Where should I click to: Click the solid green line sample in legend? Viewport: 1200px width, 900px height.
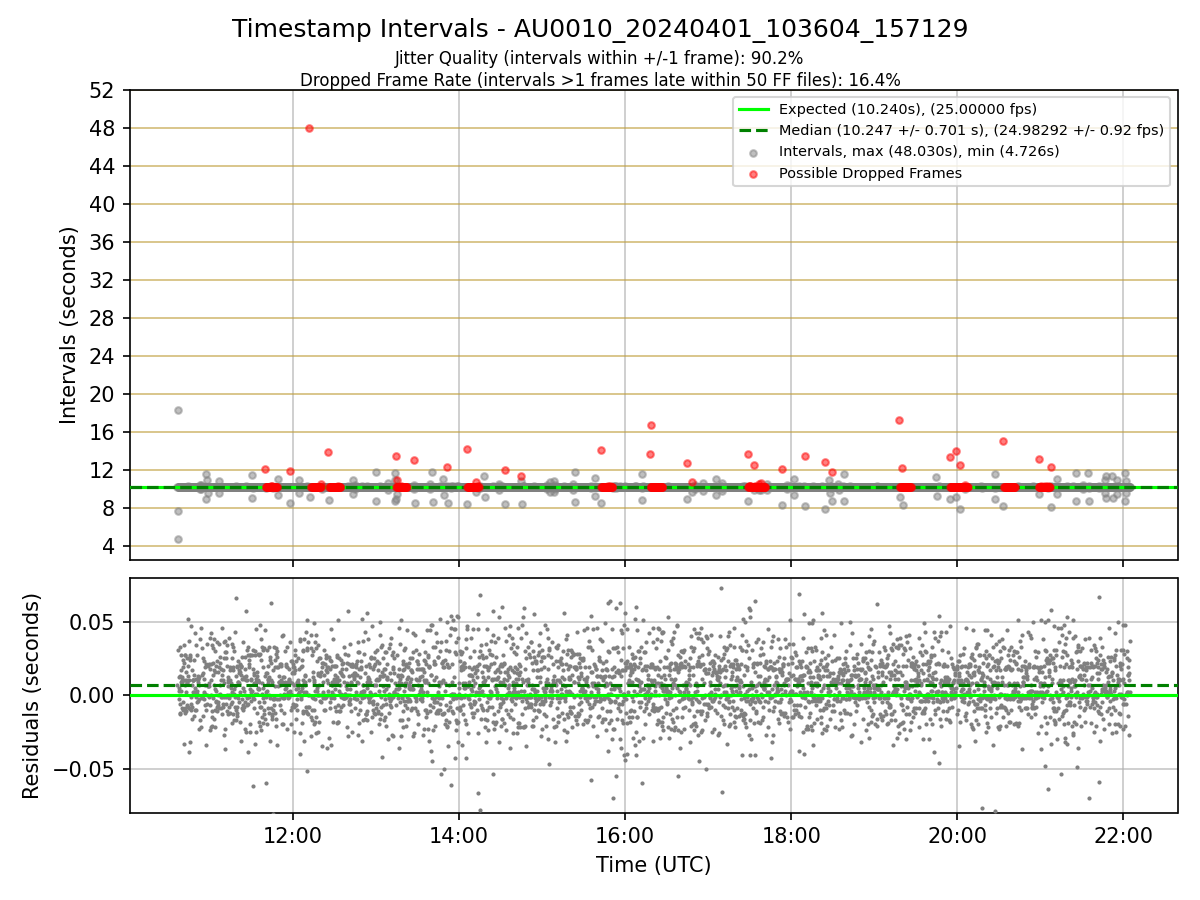754,109
